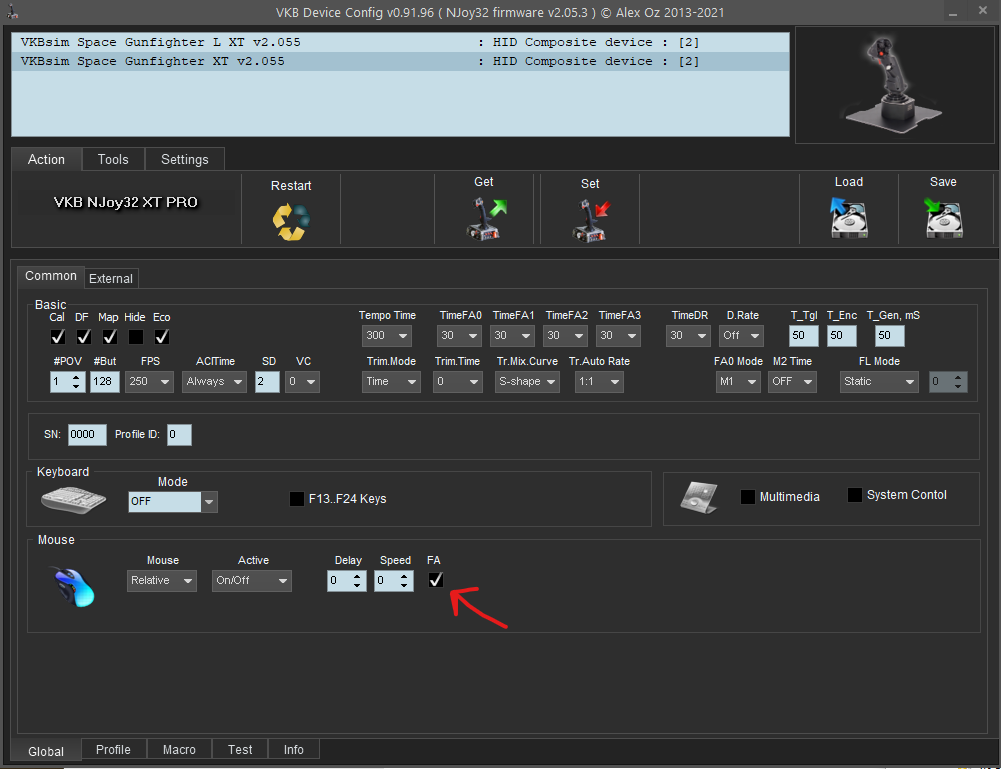Viewport: 1001px width, 769px height.
Task: Toggle the Multimedia checkbox
Action: [x=747, y=497]
